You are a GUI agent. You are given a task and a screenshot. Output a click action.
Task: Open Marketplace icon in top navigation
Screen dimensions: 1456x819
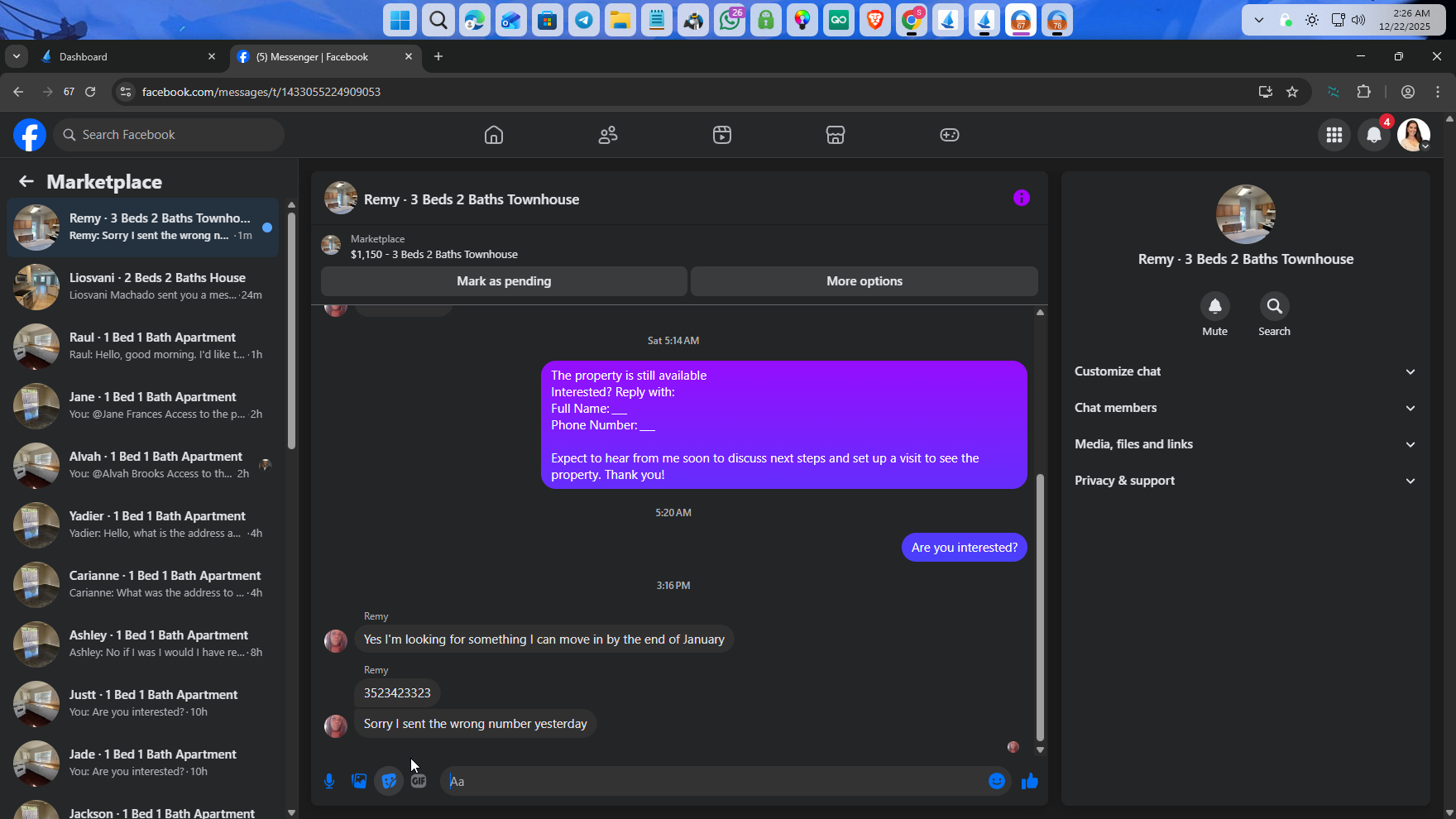(836, 135)
